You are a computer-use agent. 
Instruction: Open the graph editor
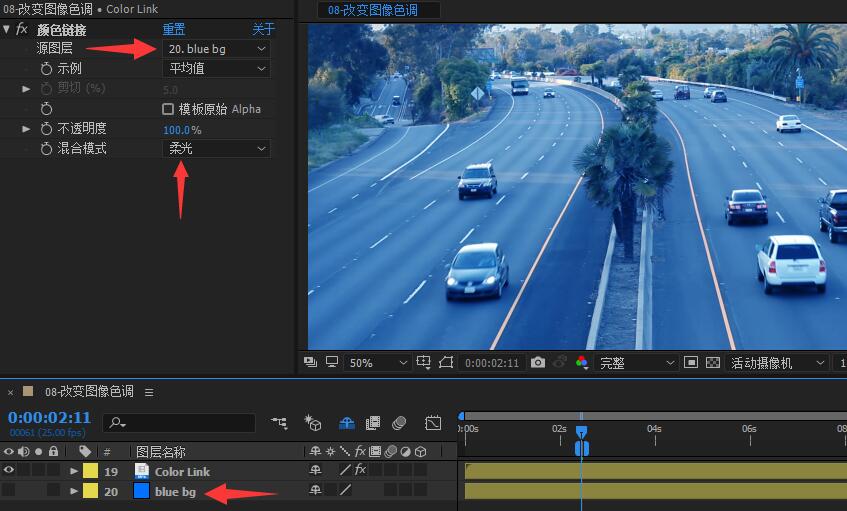point(433,423)
